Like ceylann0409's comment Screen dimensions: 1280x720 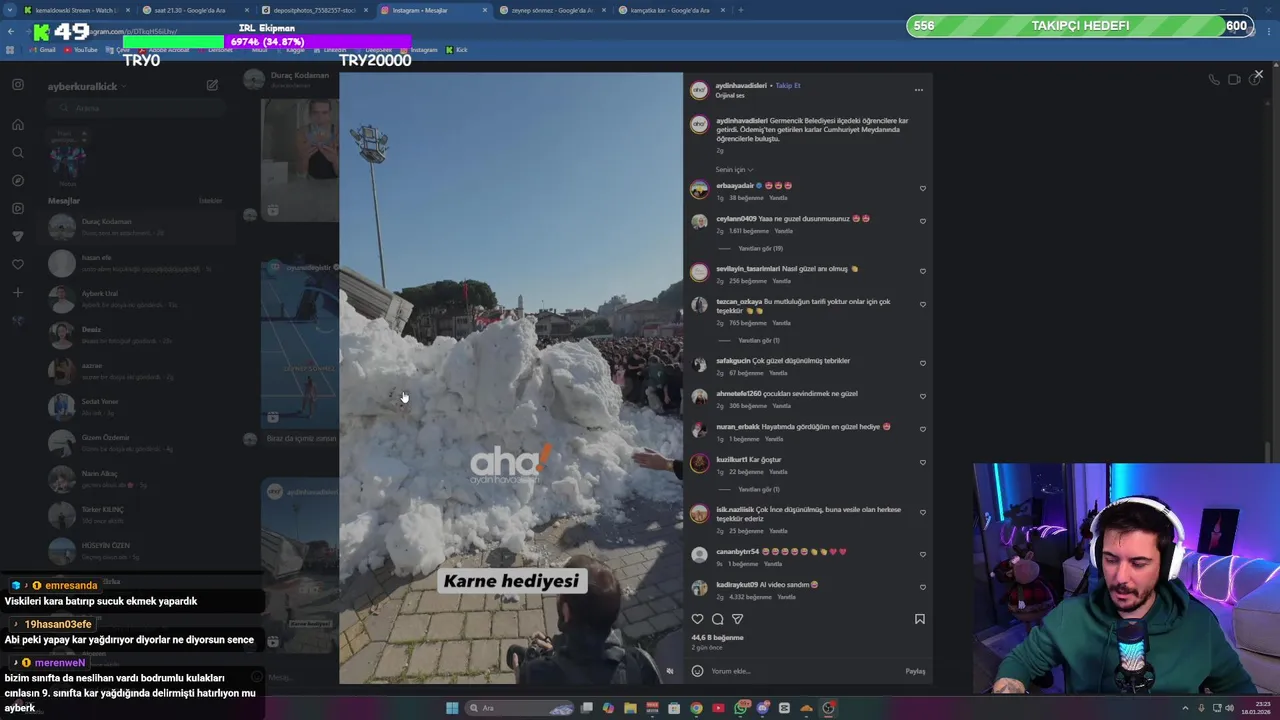pyautogui.click(x=922, y=221)
